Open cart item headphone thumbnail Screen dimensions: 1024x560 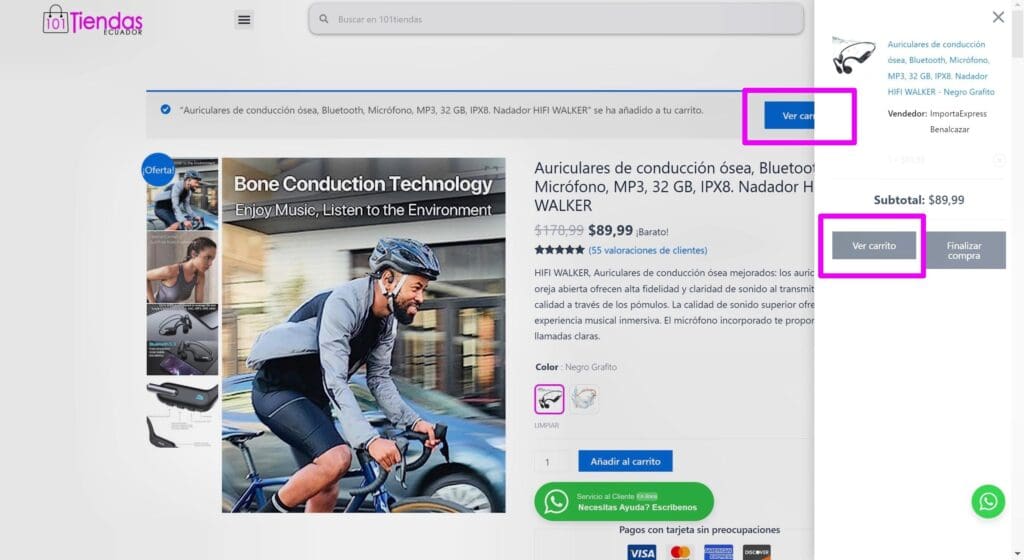click(854, 55)
